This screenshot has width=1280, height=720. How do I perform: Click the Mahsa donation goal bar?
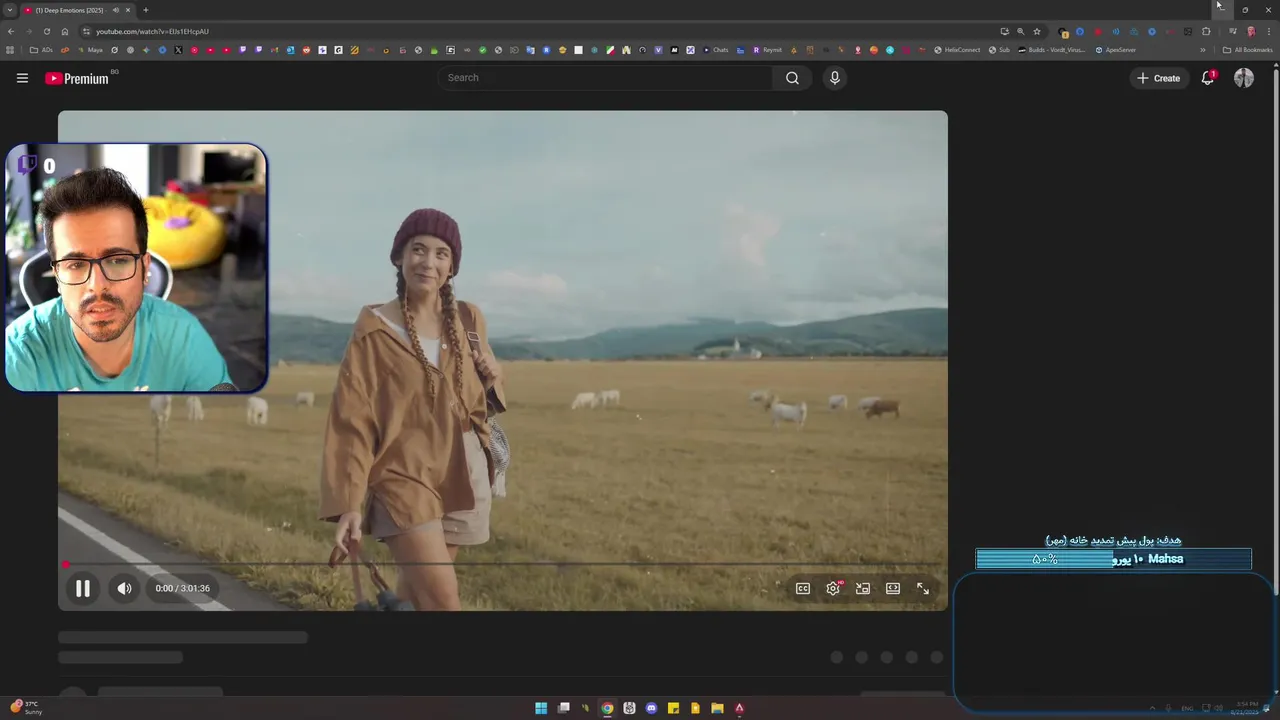click(x=1114, y=559)
